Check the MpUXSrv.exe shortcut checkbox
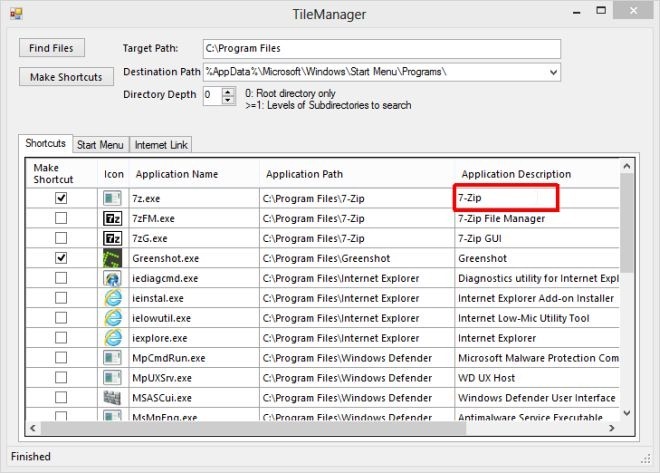Viewport: 660px width, 473px height. [61, 377]
